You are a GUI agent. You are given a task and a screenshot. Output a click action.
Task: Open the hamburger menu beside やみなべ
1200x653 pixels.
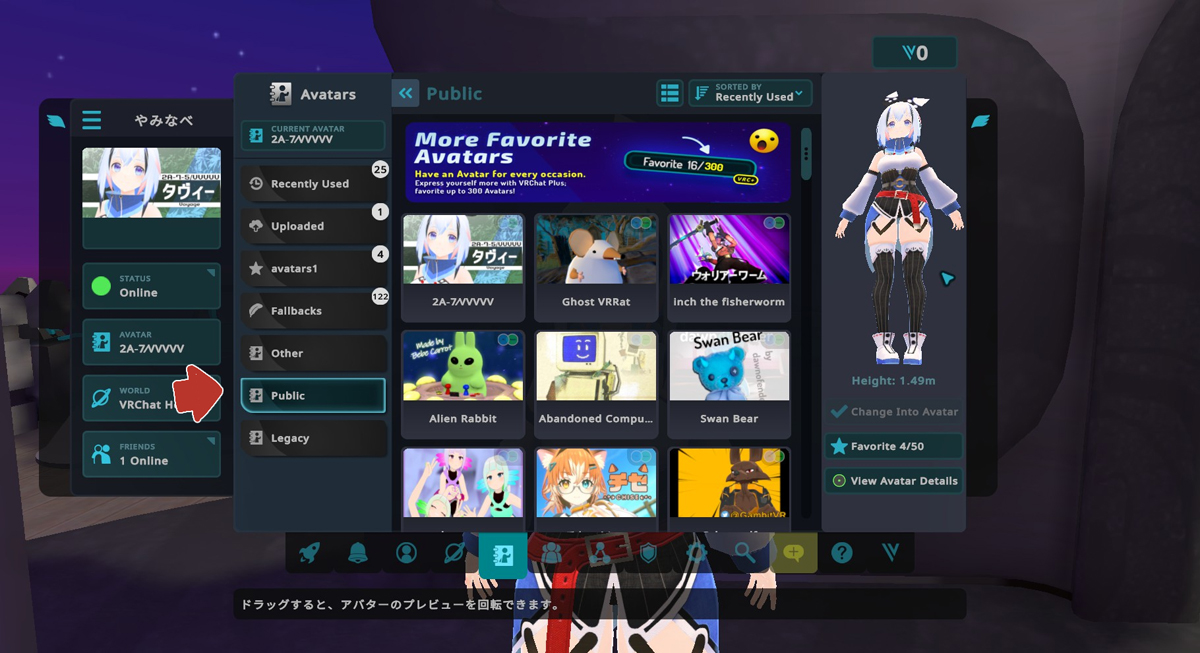tap(92, 120)
